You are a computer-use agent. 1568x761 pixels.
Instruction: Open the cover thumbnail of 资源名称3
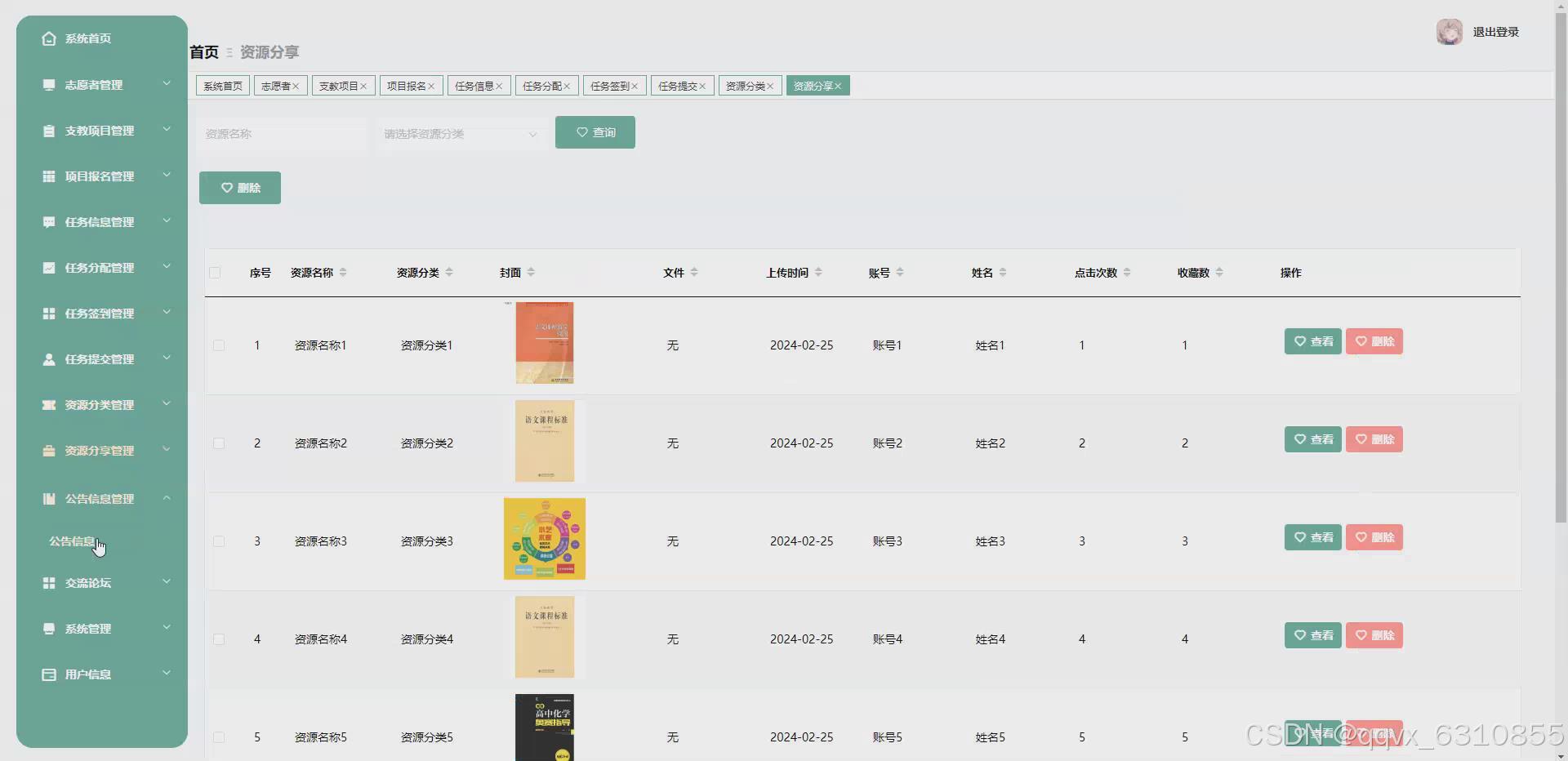click(x=545, y=539)
